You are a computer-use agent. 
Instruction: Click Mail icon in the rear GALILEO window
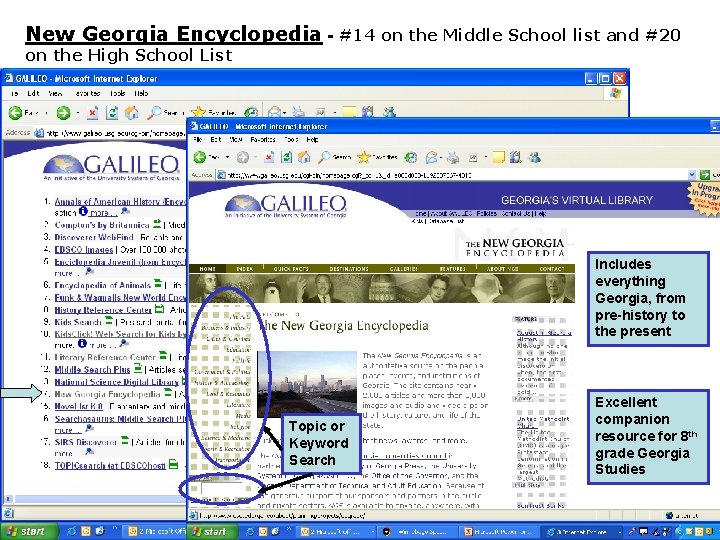274,112
